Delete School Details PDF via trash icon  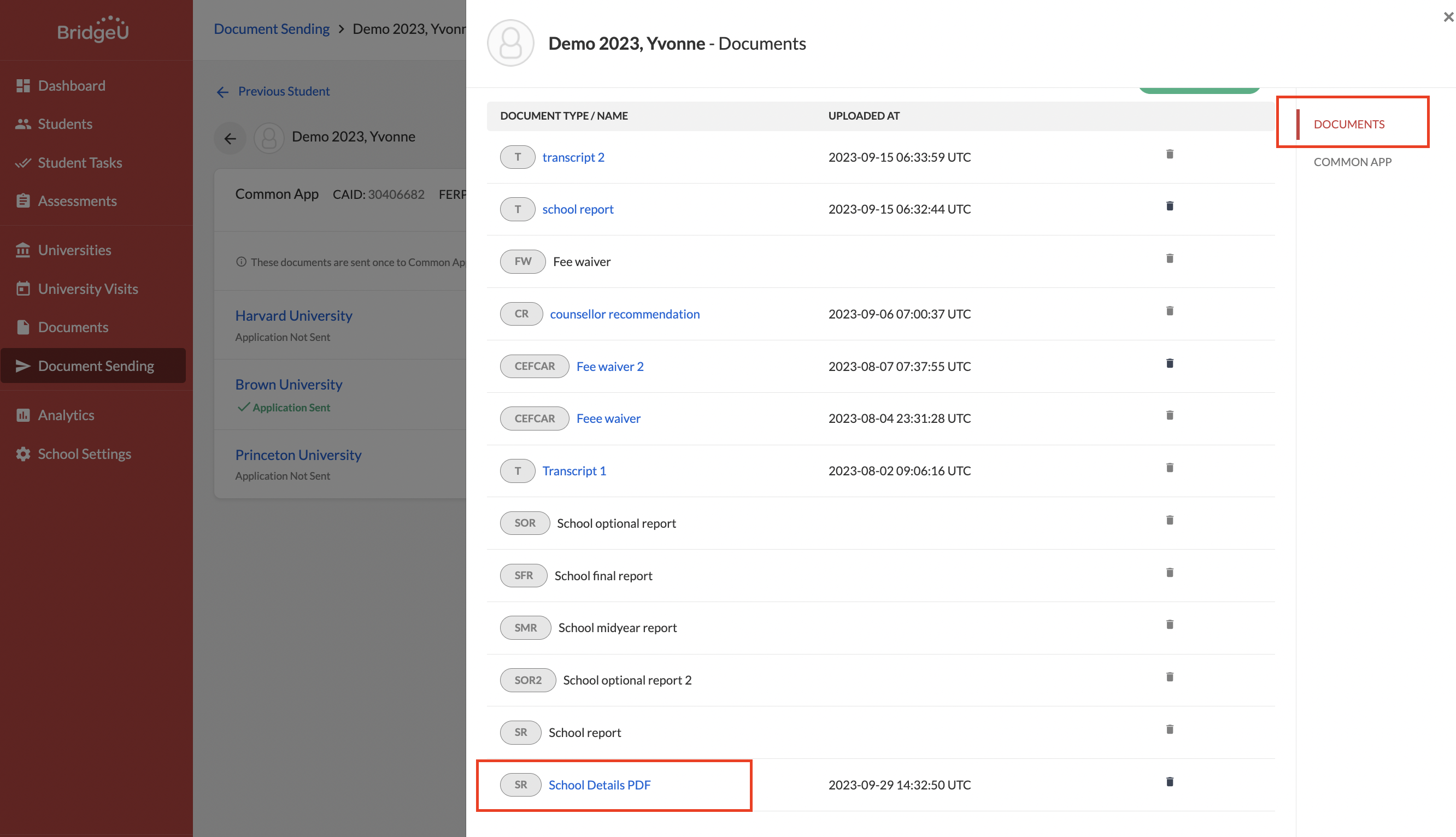point(1169,782)
